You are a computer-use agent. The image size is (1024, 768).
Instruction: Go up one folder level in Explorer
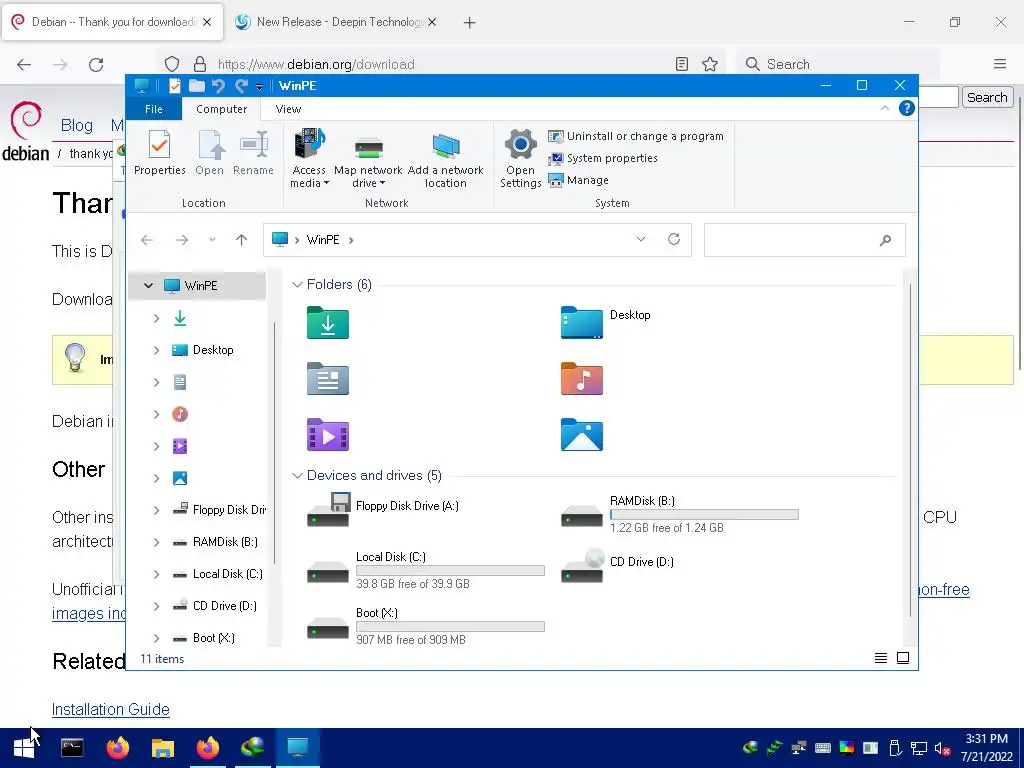[x=242, y=240]
